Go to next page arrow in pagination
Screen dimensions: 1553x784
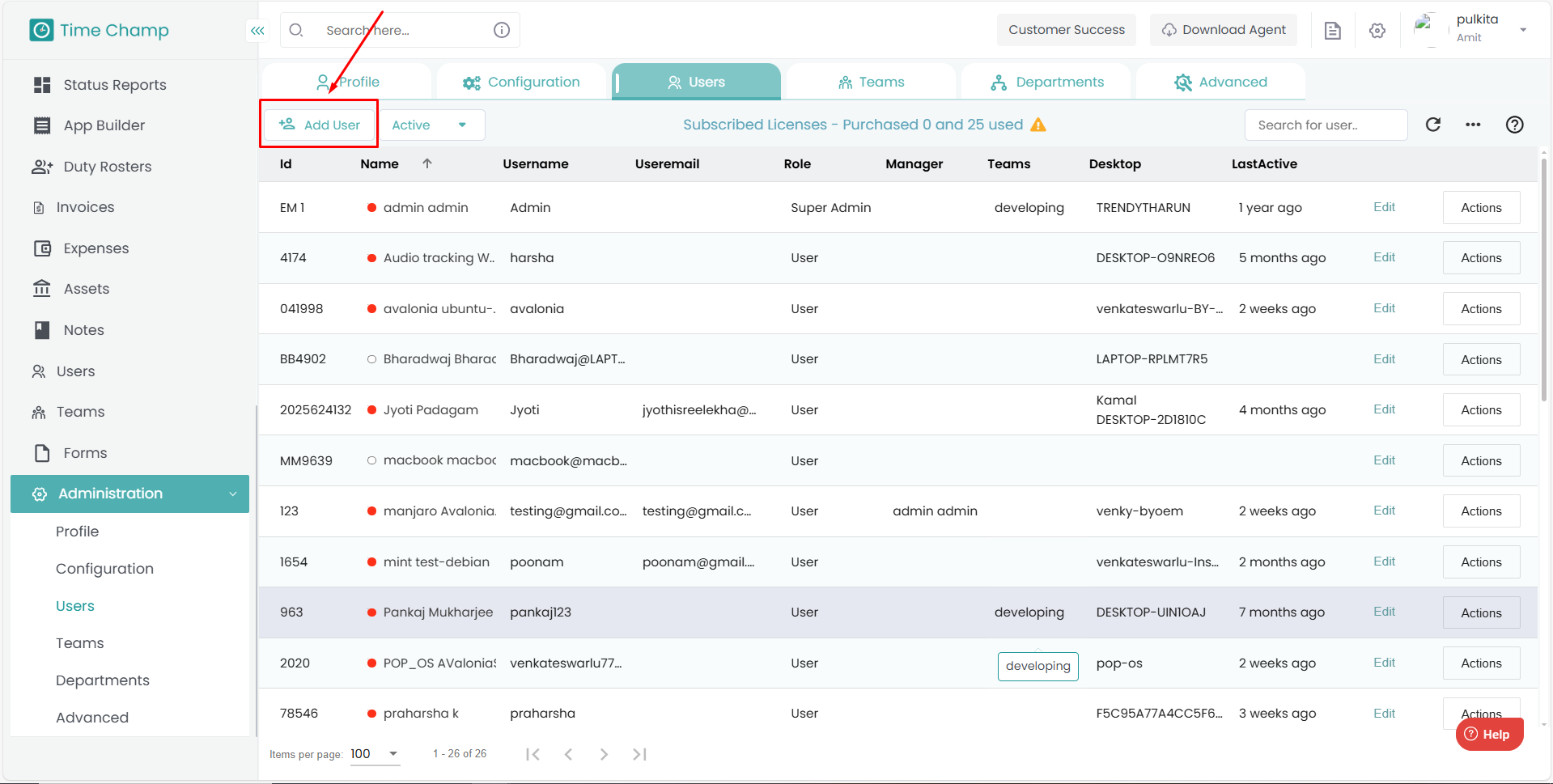click(604, 754)
